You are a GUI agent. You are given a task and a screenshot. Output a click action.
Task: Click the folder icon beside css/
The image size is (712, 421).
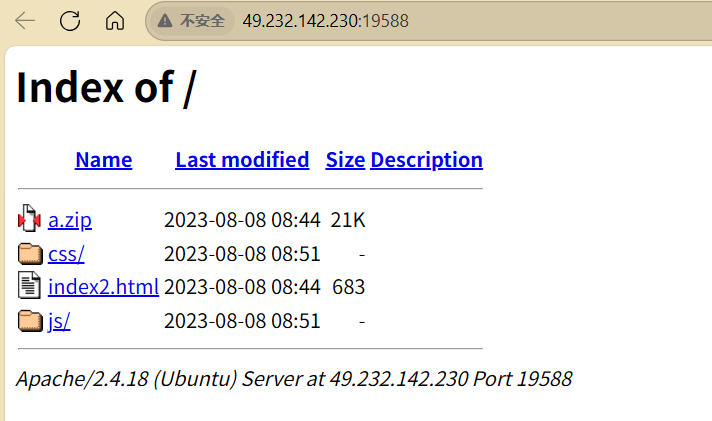point(29,254)
